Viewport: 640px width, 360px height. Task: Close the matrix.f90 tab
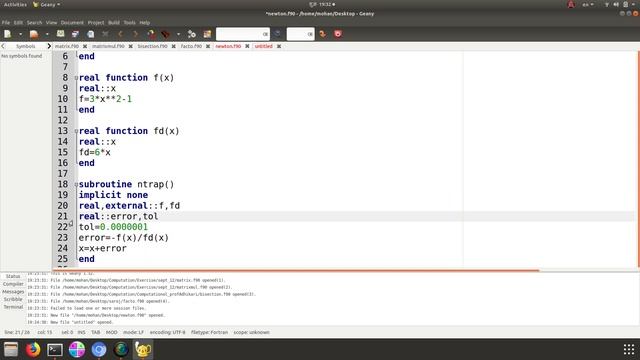tap(85, 47)
